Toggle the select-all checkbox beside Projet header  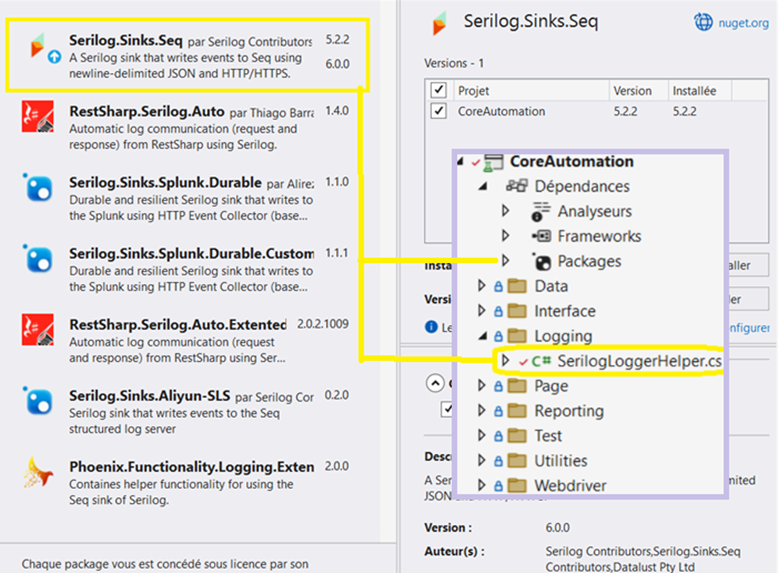click(x=438, y=90)
